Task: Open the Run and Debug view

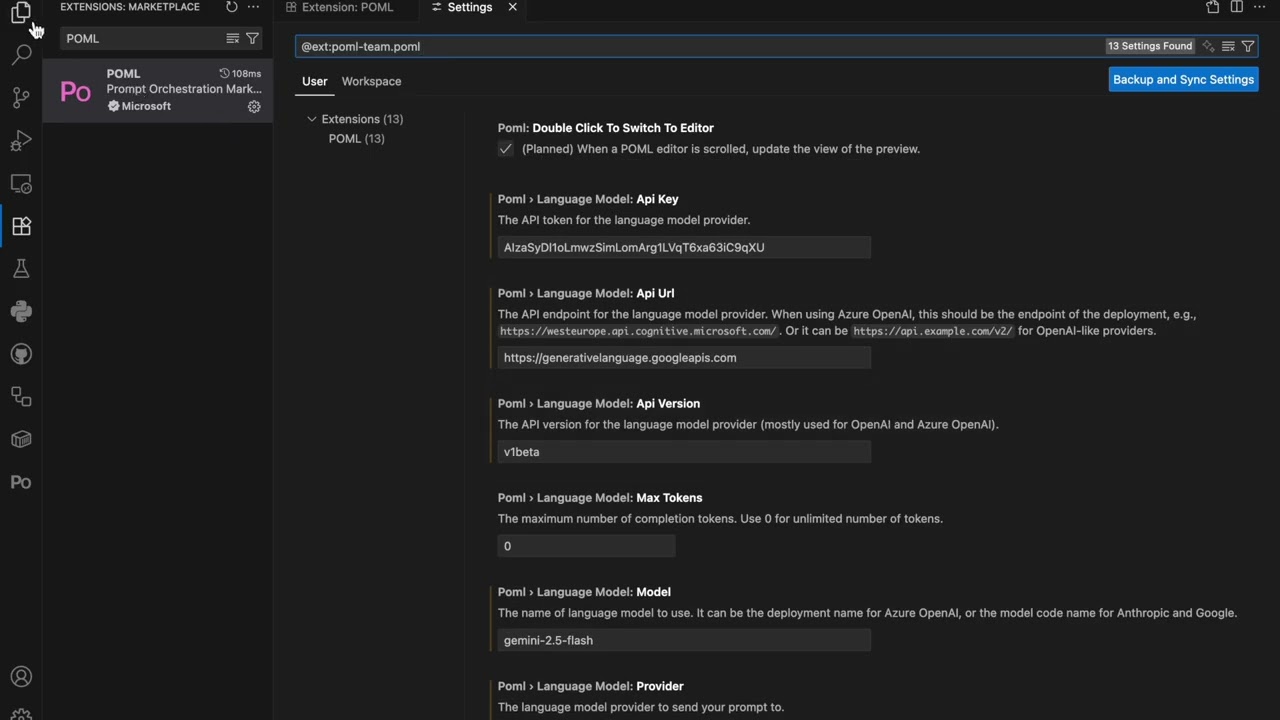Action: [21, 141]
